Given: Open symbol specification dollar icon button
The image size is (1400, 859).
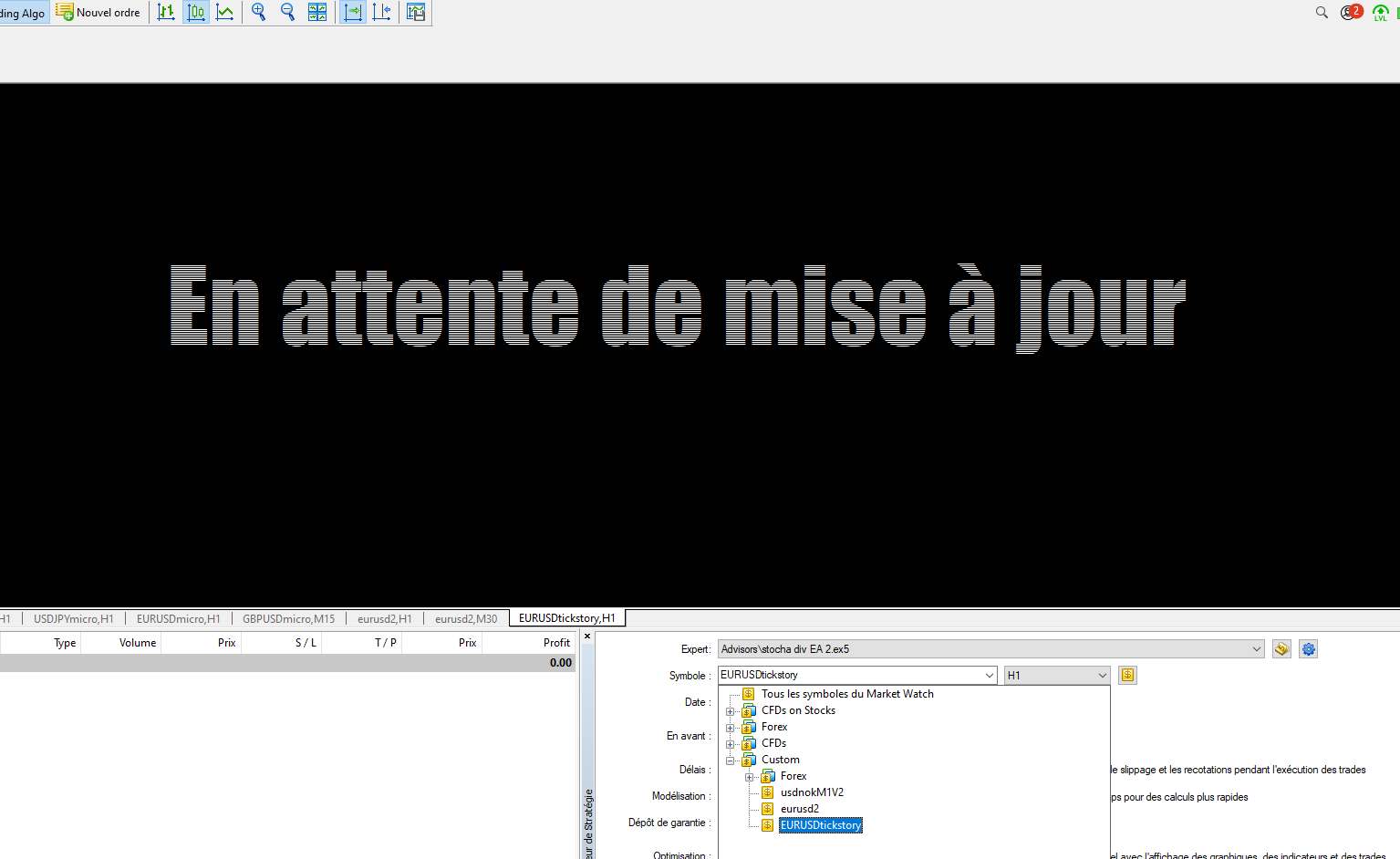Looking at the screenshot, I should pos(1128,676).
